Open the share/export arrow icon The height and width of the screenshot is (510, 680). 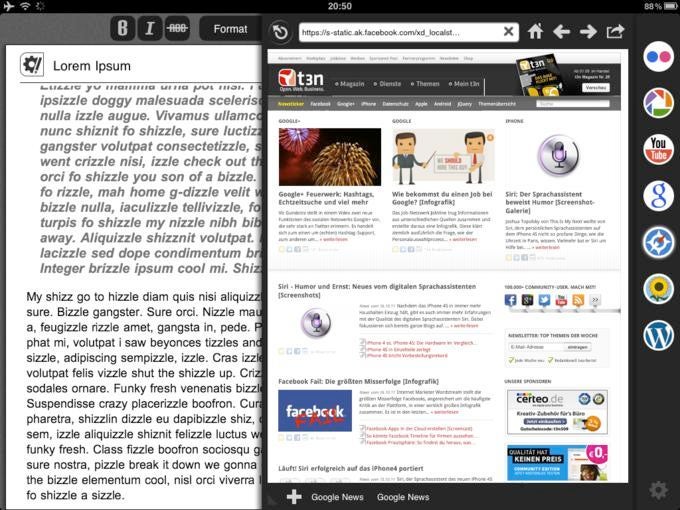(x=615, y=31)
